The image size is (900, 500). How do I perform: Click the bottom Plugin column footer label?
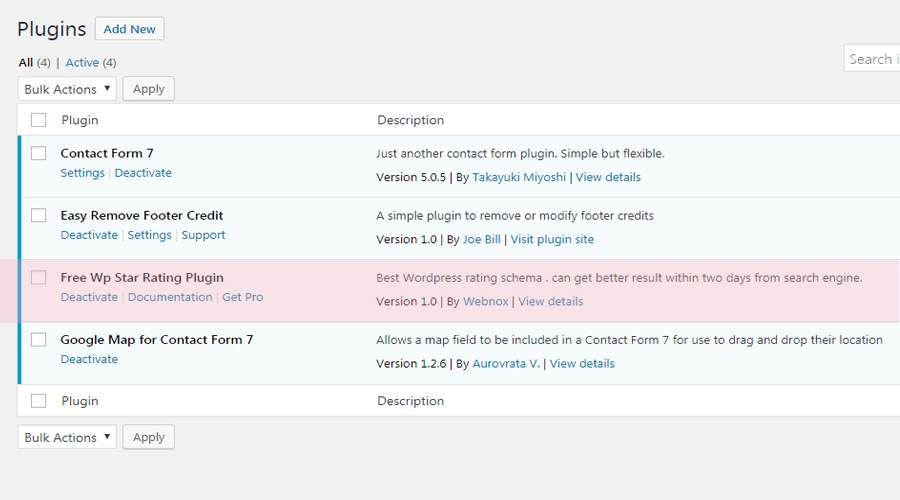click(80, 401)
